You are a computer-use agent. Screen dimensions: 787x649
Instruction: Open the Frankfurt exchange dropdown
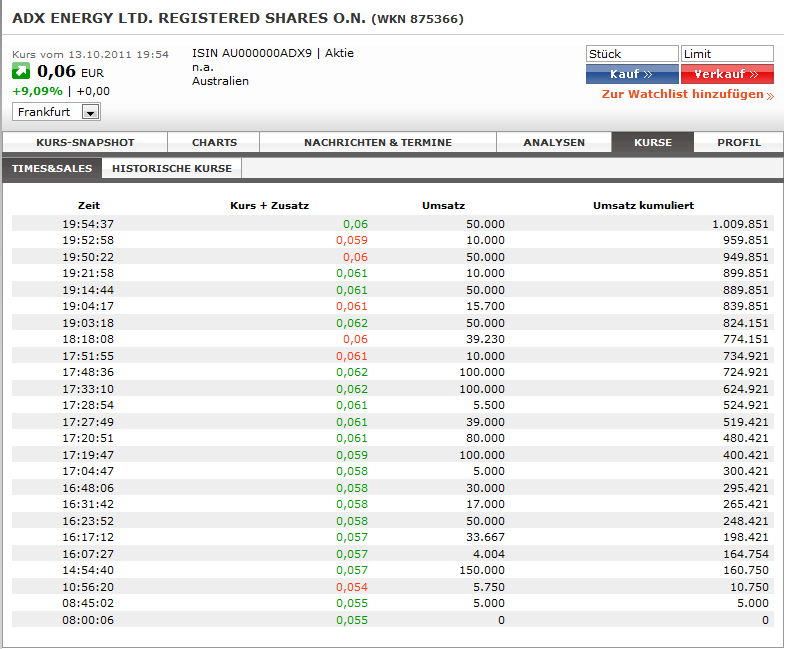pyautogui.click(x=56, y=112)
